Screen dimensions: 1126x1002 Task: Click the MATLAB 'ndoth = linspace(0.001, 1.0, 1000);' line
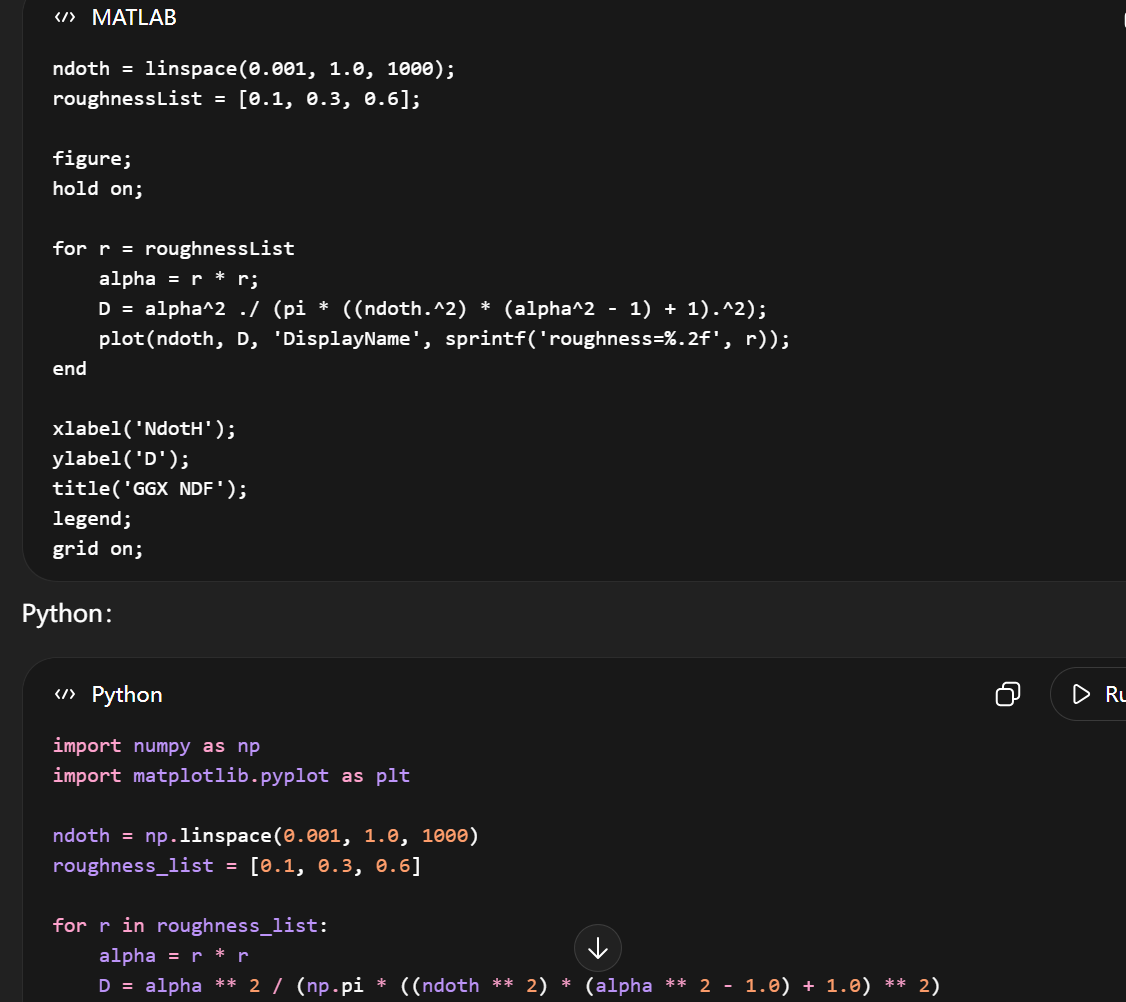pyautogui.click(x=253, y=69)
